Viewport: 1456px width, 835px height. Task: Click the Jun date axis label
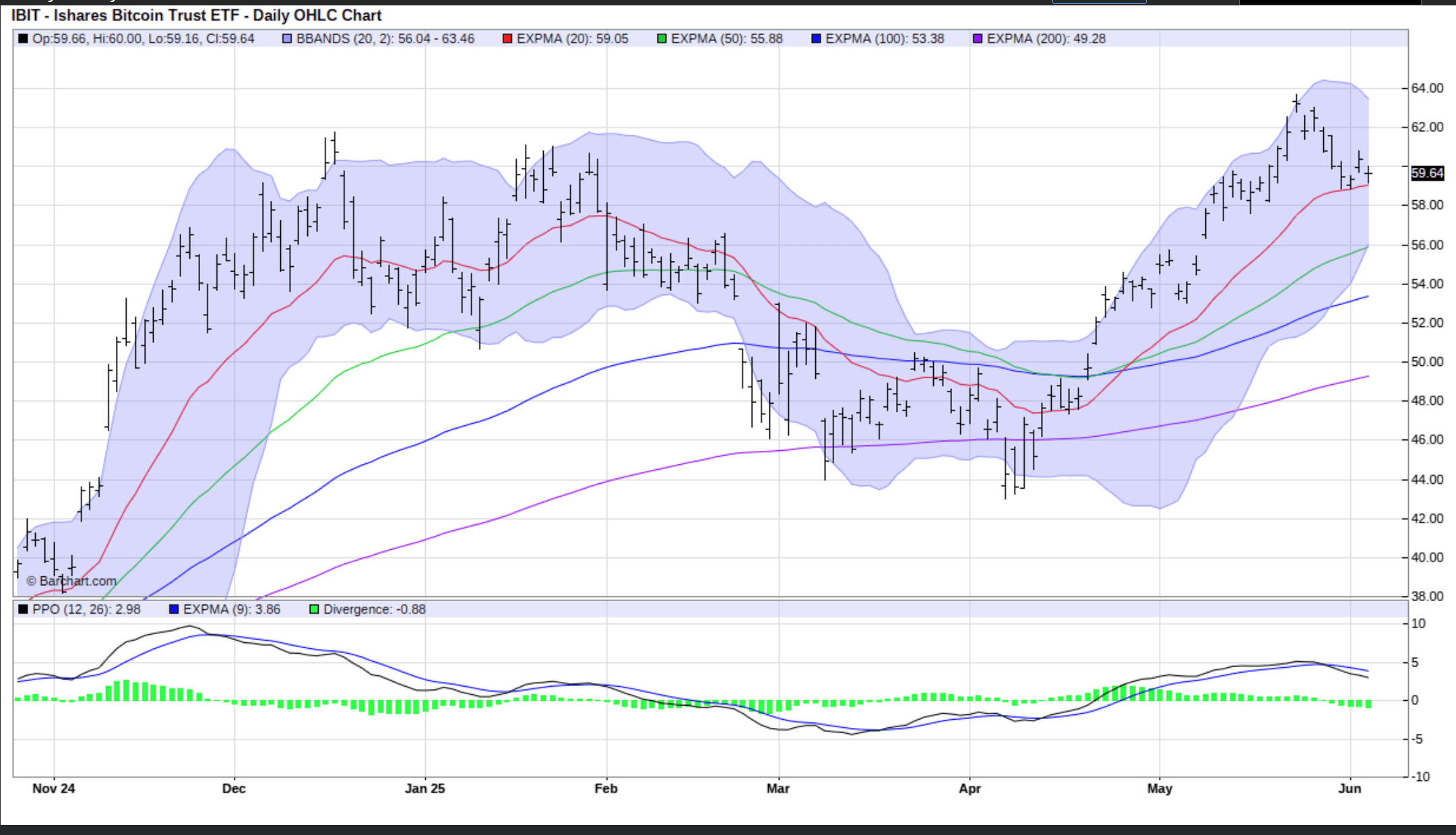[x=1350, y=788]
